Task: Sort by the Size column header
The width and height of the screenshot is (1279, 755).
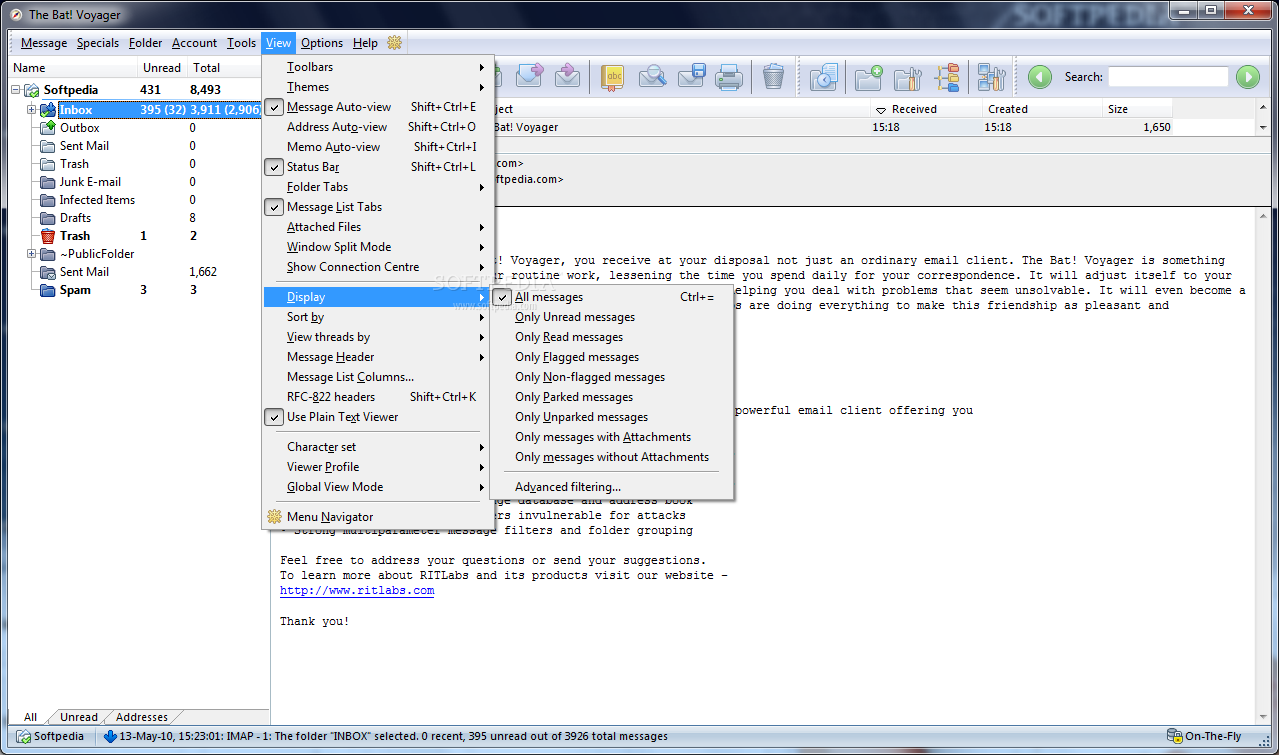Action: click(1138, 109)
